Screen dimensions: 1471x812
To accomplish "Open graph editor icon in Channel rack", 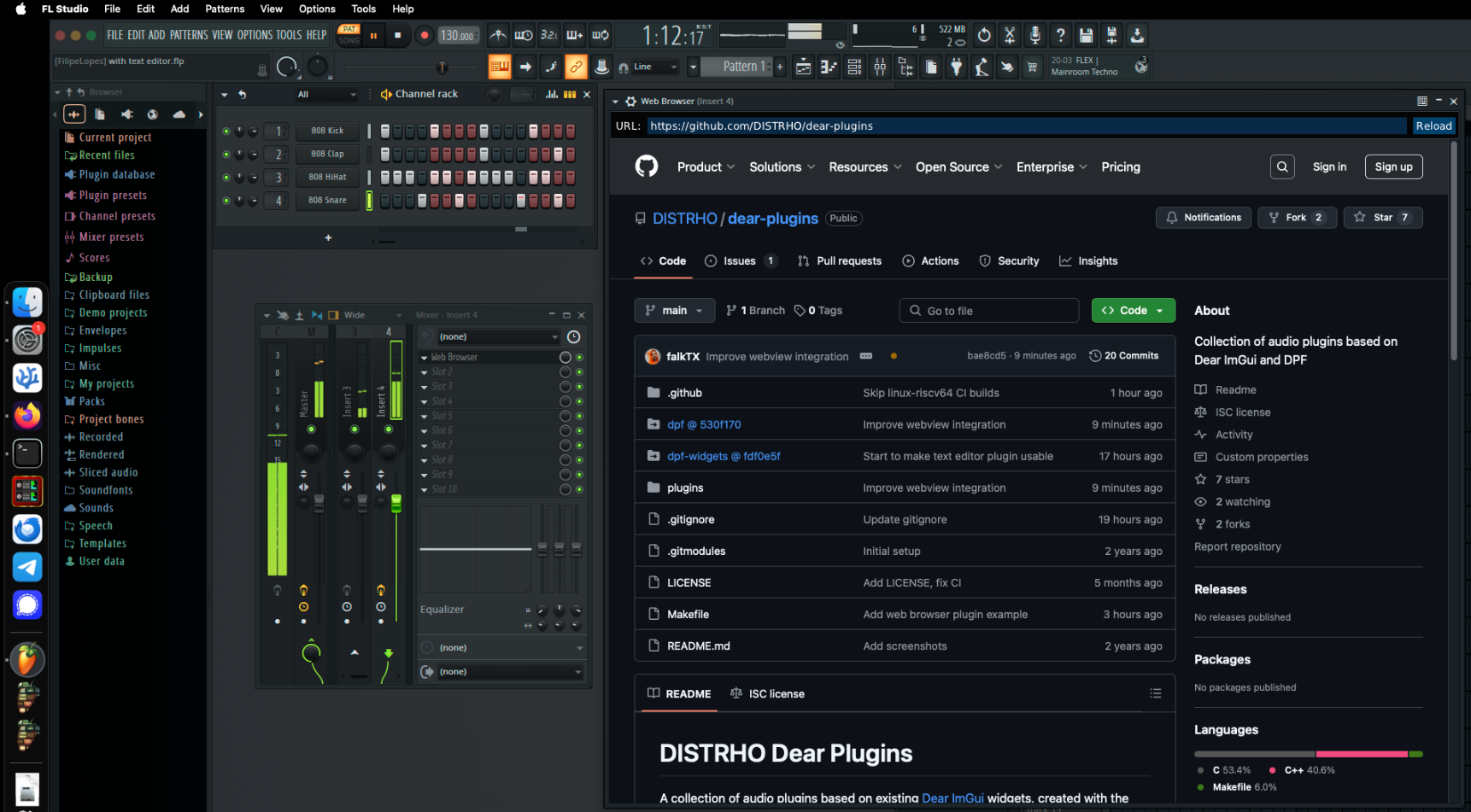I will 552,94.
